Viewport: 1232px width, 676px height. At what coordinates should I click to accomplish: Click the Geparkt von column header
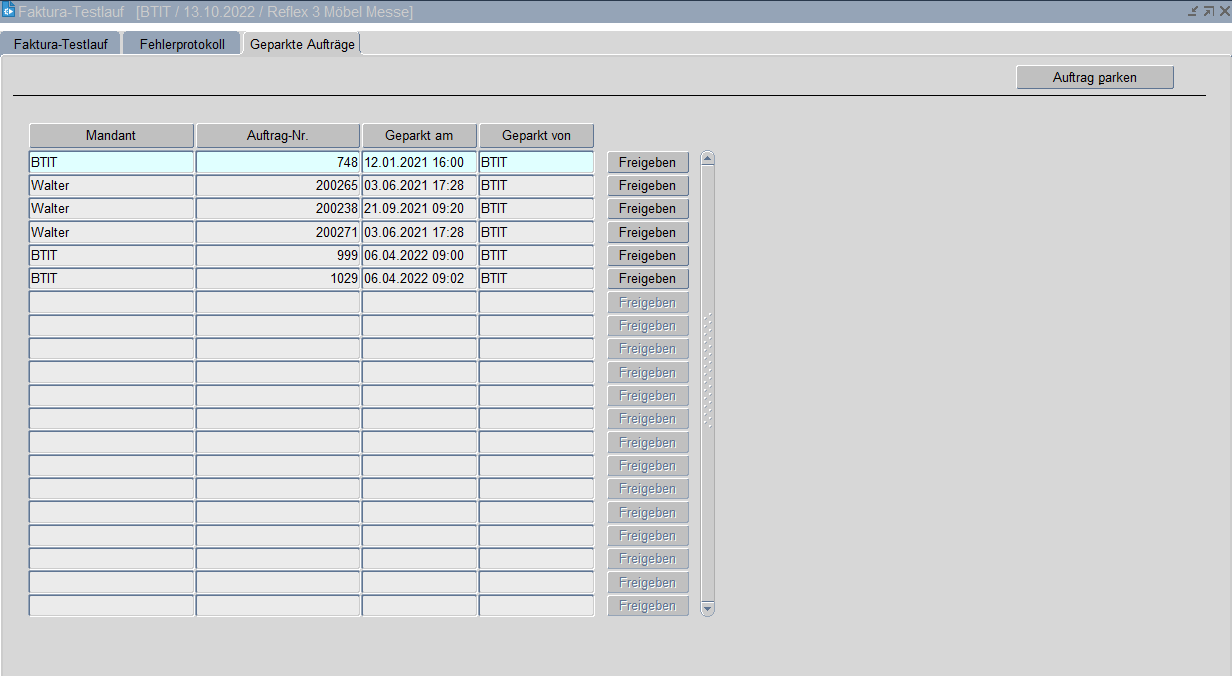pyautogui.click(x=536, y=135)
